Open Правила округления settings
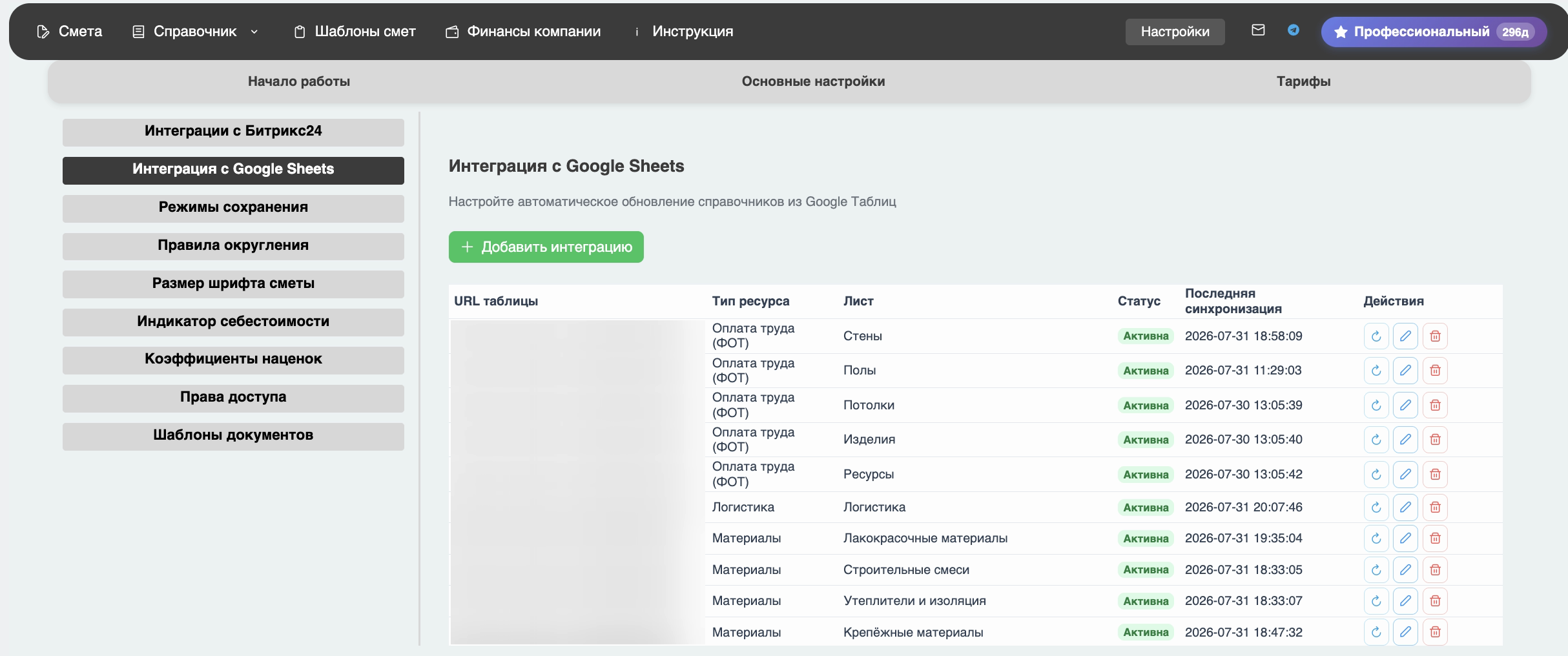This screenshot has width=1568, height=656. pyautogui.click(x=233, y=246)
